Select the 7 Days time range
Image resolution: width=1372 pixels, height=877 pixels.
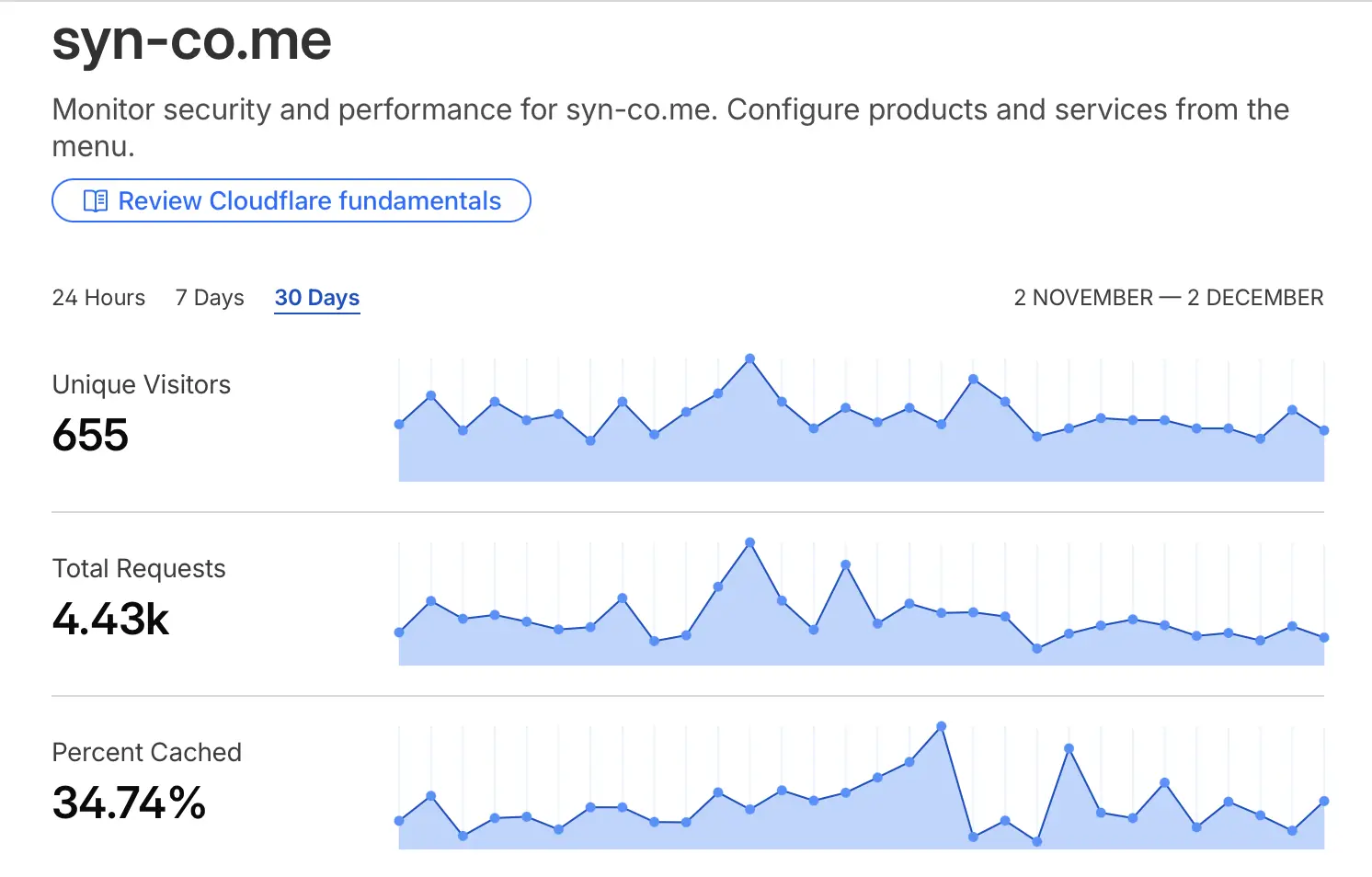click(210, 298)
